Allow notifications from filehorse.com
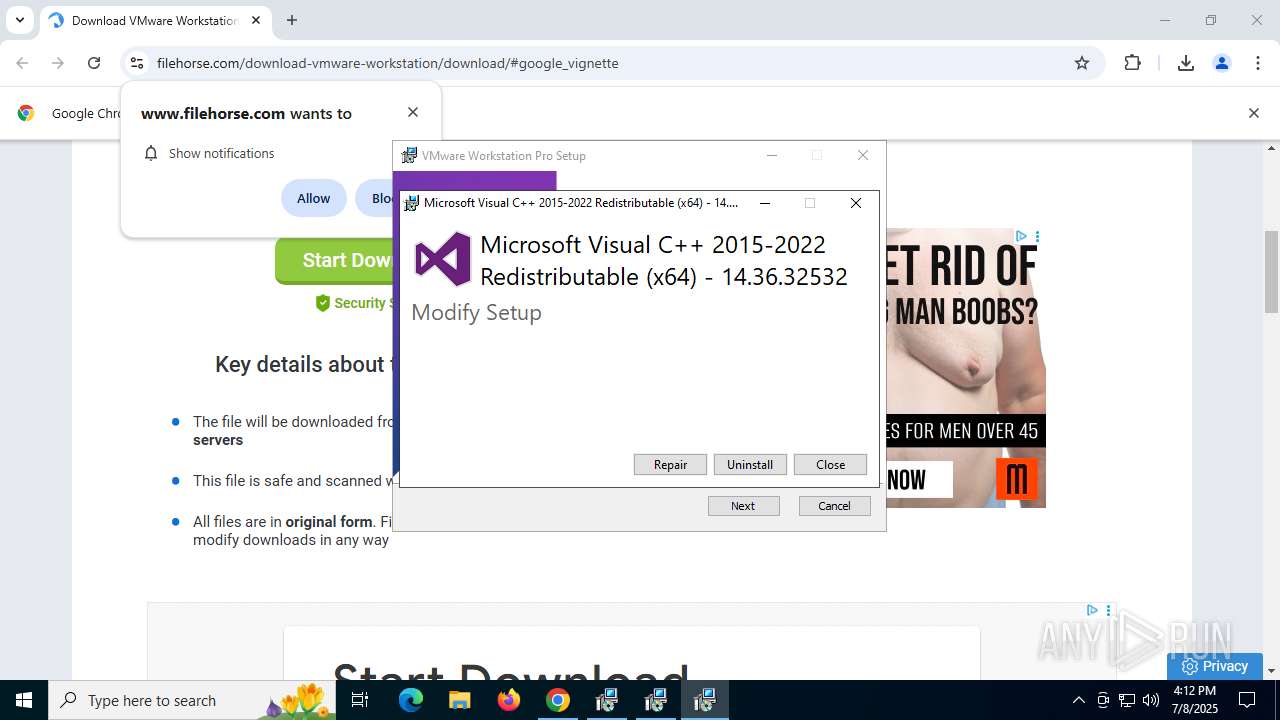Viewport: 1280px width, 720px height. [313, 198]
